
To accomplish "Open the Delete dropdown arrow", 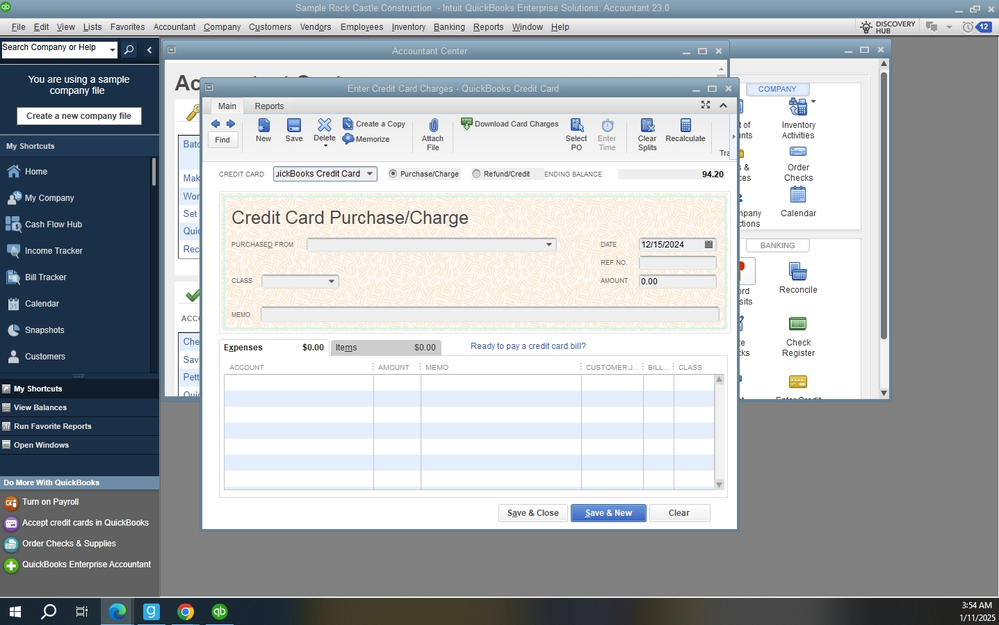I will (x=325, y=146).
